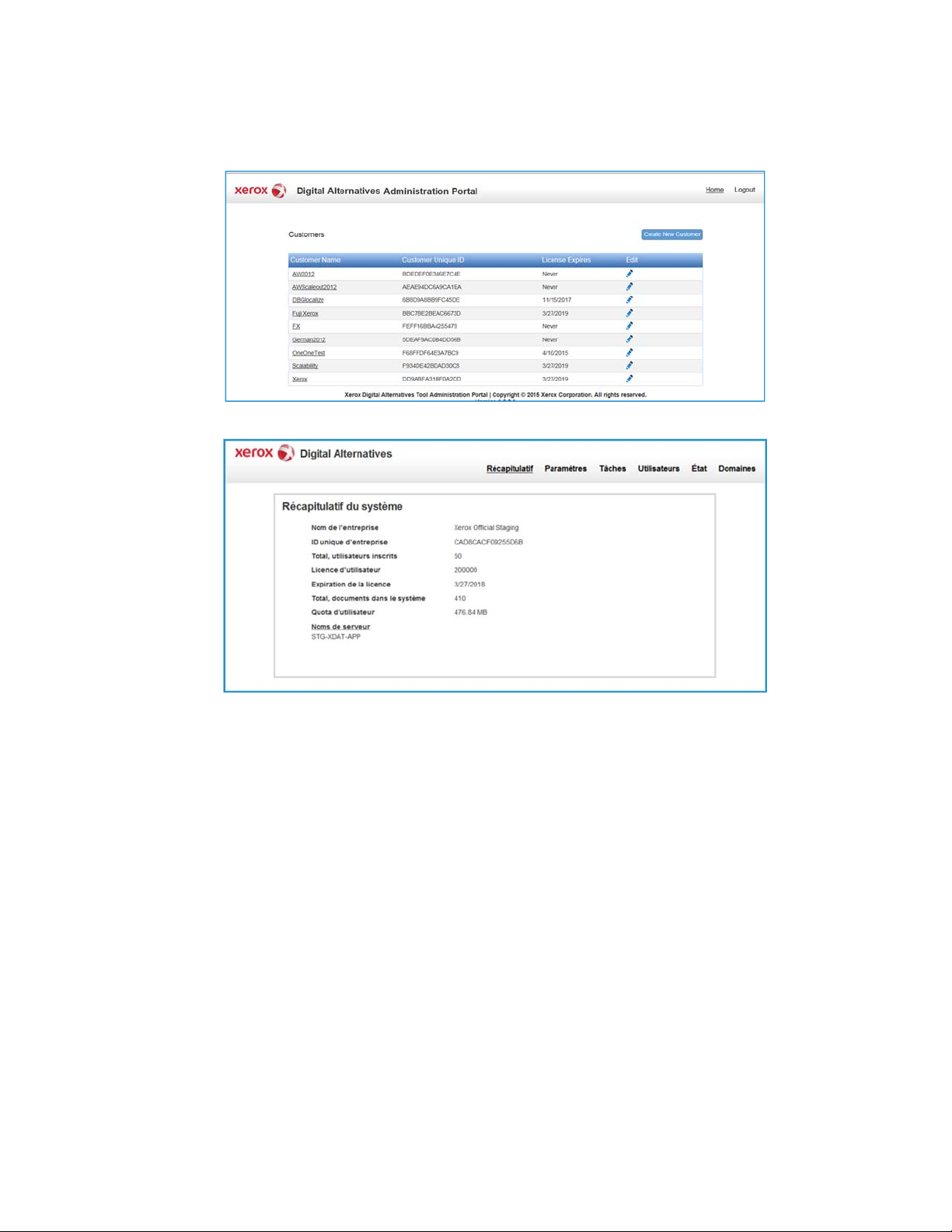Select ID FEFF16BBA4255479 in the table

click(430, 326)
